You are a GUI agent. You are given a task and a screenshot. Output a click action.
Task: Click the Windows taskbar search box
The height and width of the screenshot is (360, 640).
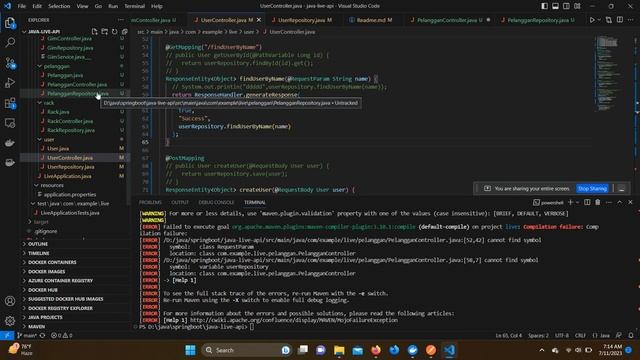(x=246, y=350)
